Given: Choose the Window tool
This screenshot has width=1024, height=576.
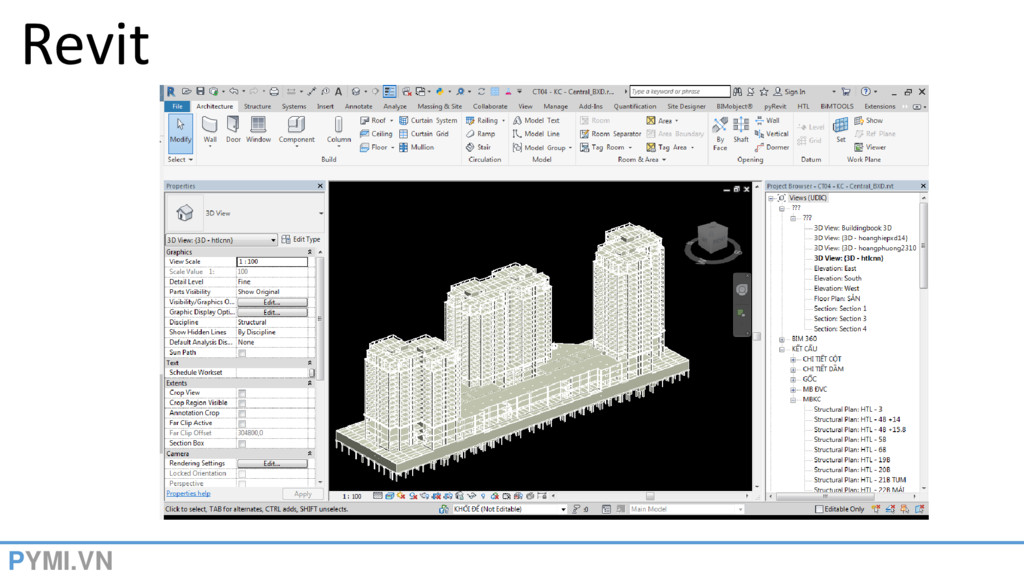Looking at the screenshot, I should pyautogui.click(x=259, y=130).
